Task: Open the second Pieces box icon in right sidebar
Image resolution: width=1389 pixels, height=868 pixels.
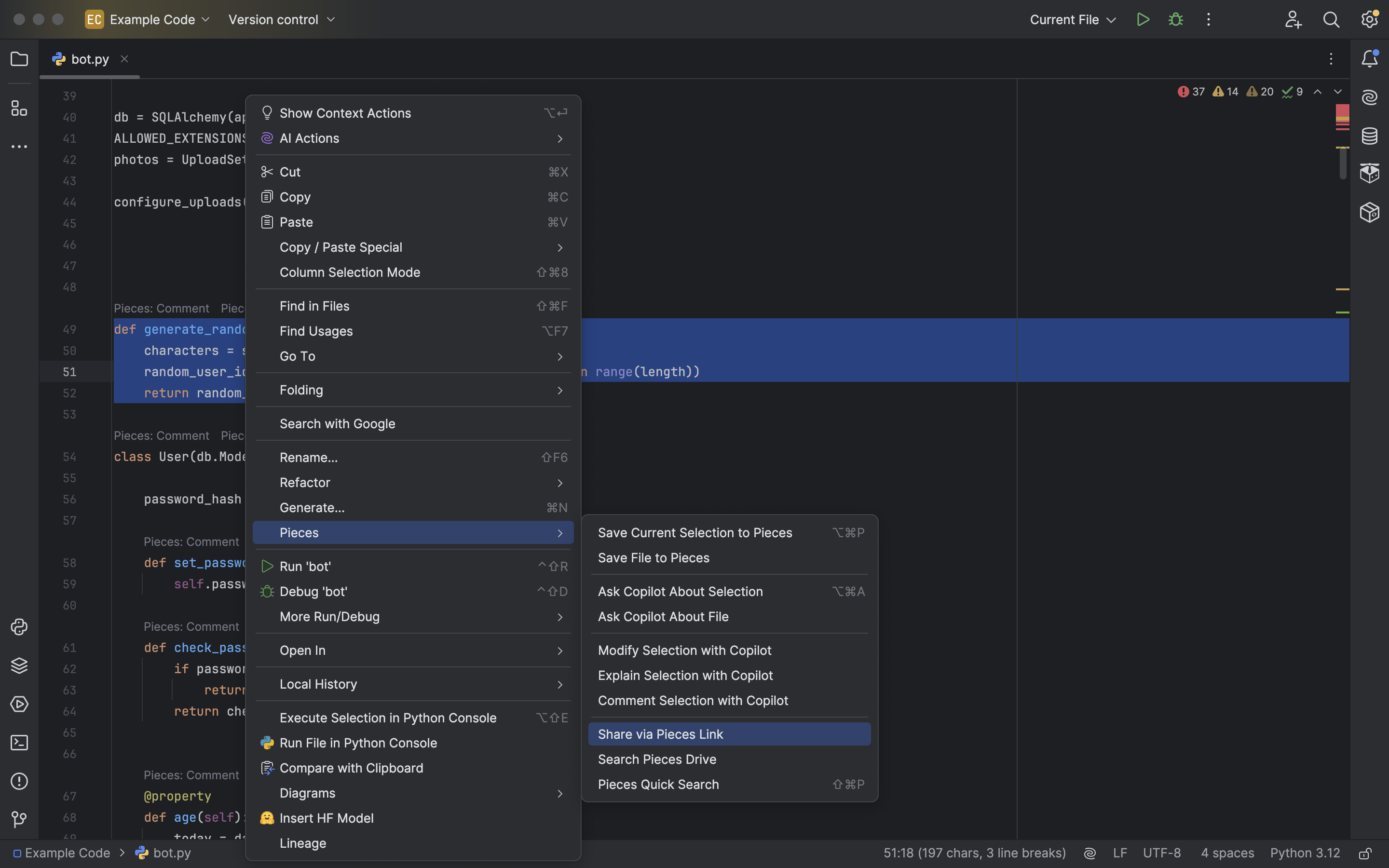Action: click(x=1370, y=212)
